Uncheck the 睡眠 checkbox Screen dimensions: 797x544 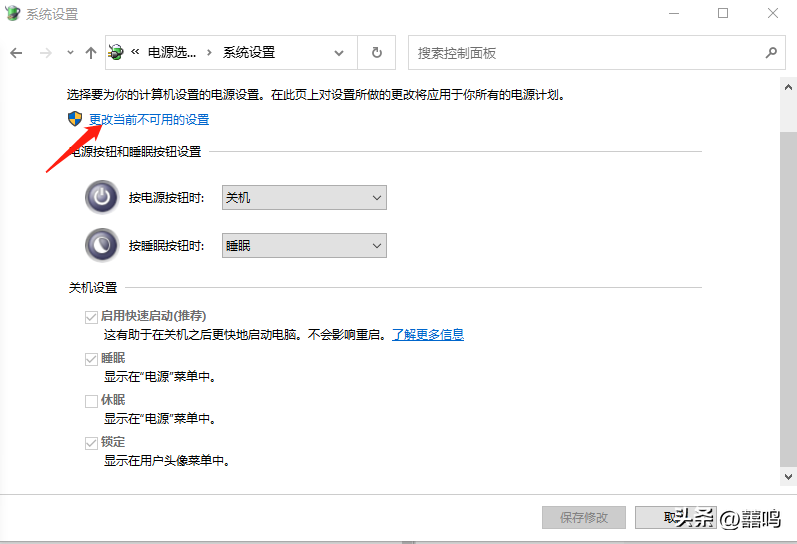(x=92, y=358)
